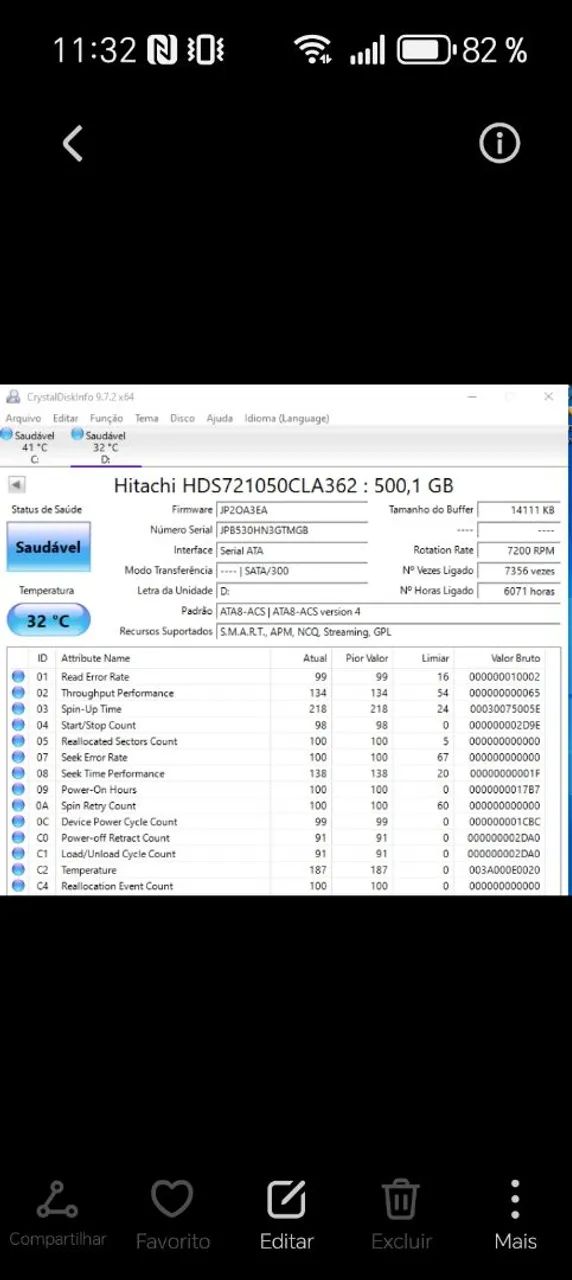Click the blue status orb for Start/Stop Count
Viewport: 572px width, 1280px height.
18,725
